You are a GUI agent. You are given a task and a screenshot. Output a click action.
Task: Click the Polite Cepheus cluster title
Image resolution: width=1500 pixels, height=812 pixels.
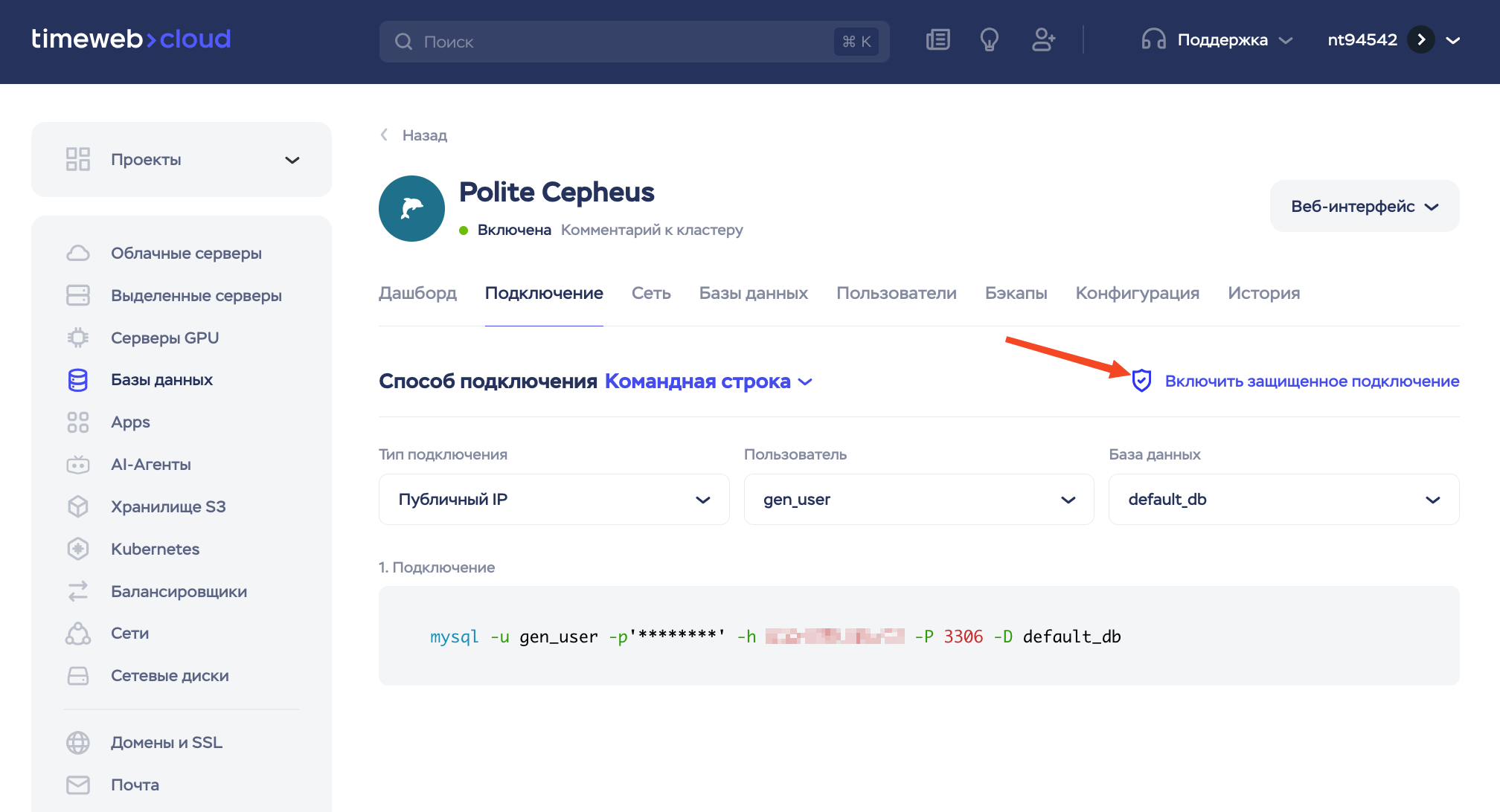[x=557, y=193]
